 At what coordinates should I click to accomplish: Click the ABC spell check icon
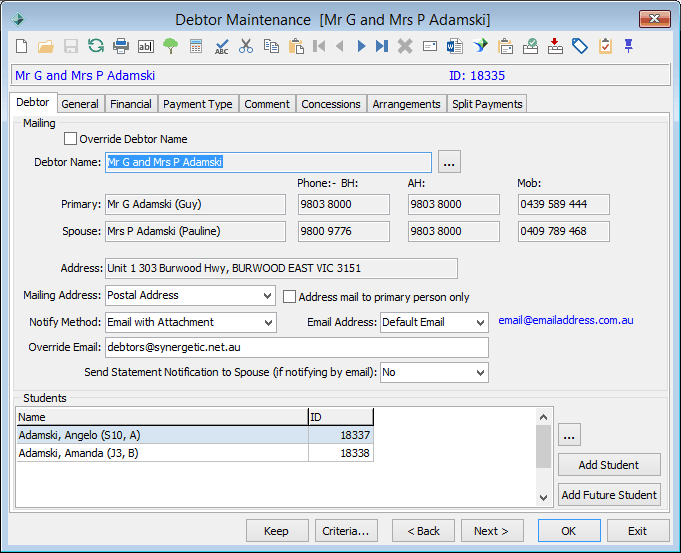[221, 46]
